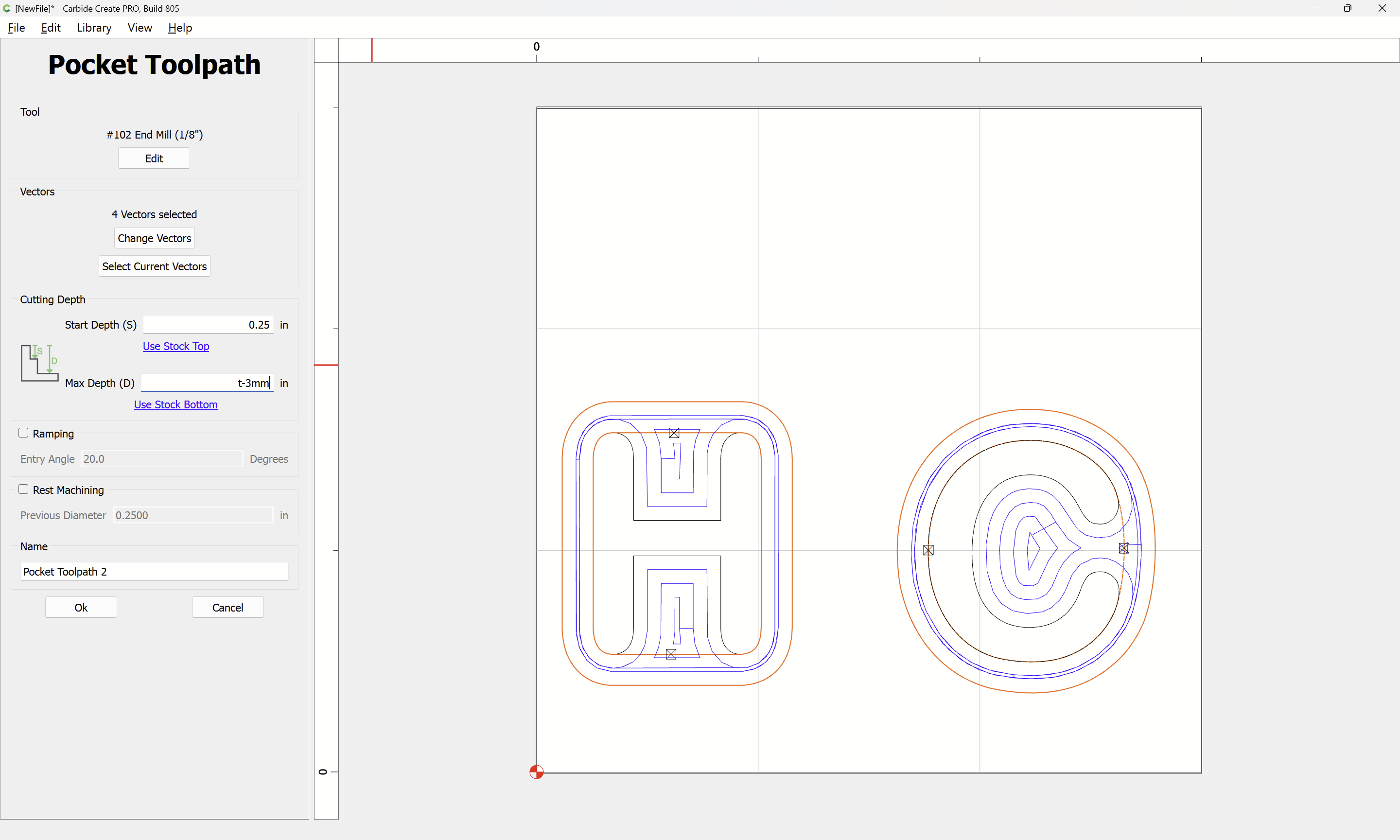
Task: Open the Edit menu
Action: [x=51, y=28]
